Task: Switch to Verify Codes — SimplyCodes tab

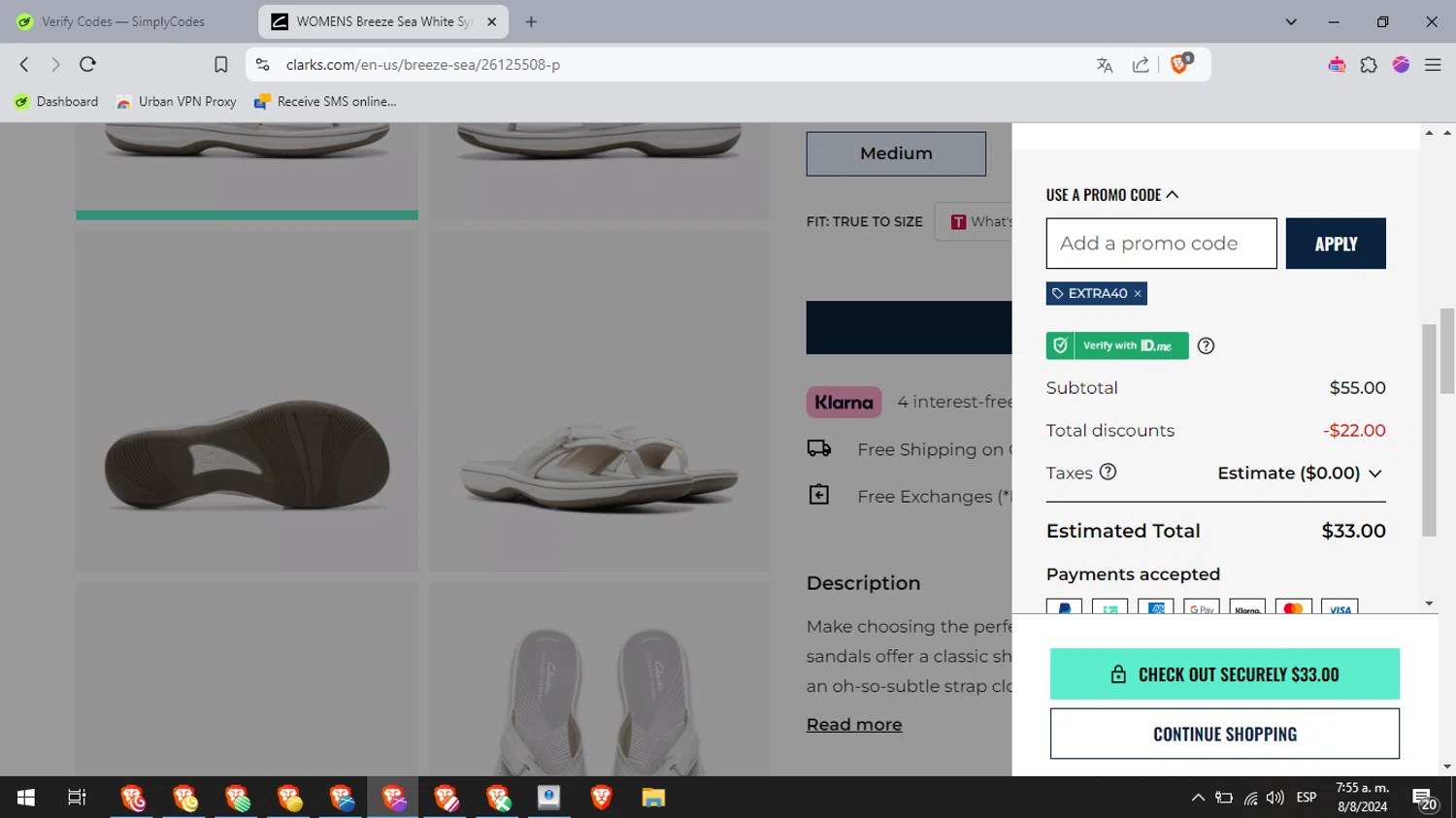Action: coord(123,21)
